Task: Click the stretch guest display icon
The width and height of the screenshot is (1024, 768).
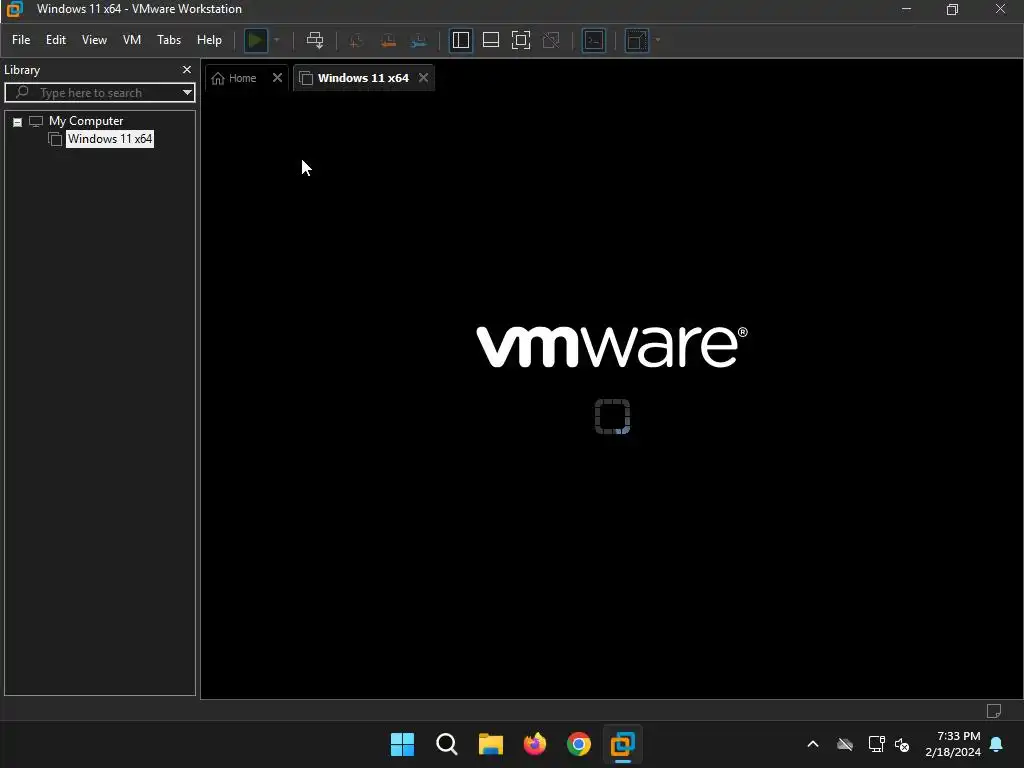Action: 637,40
